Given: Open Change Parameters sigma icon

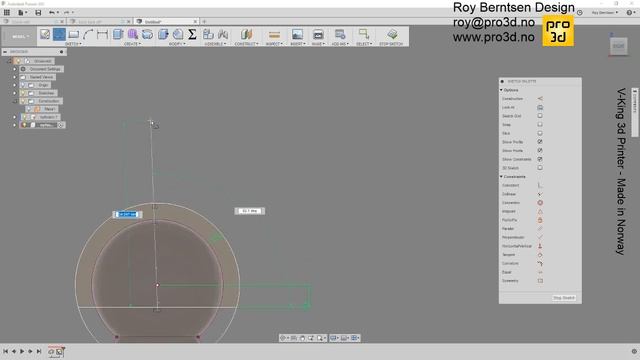Looking at the screenshot, I should [x=192, y=34].
